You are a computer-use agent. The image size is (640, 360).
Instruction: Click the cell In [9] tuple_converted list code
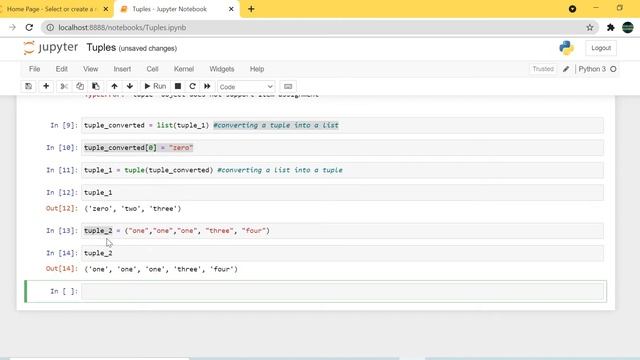(x=342, y=125)
